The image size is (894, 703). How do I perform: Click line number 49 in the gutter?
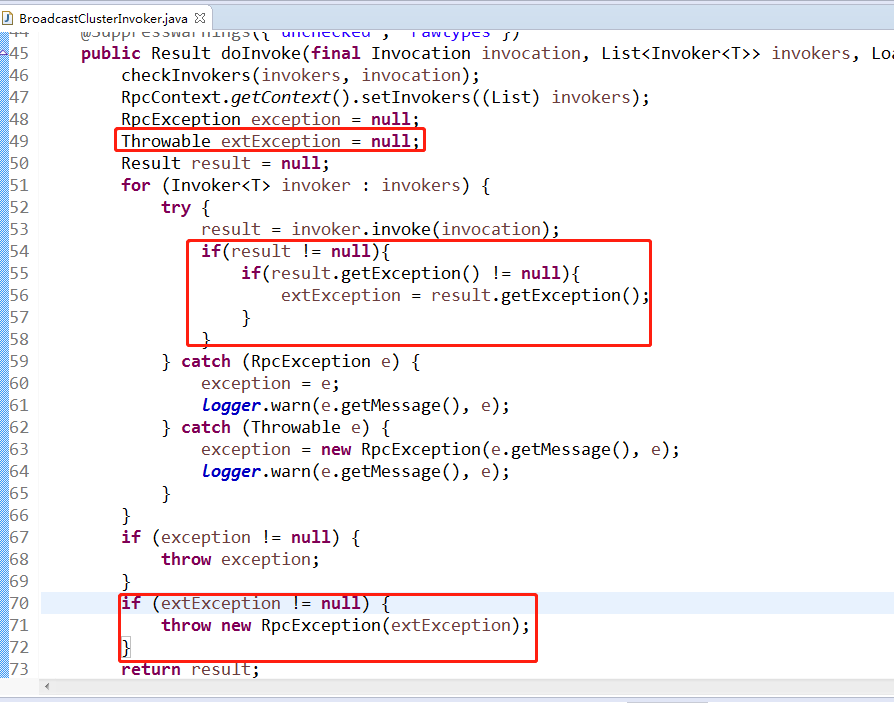pos(18,140)
